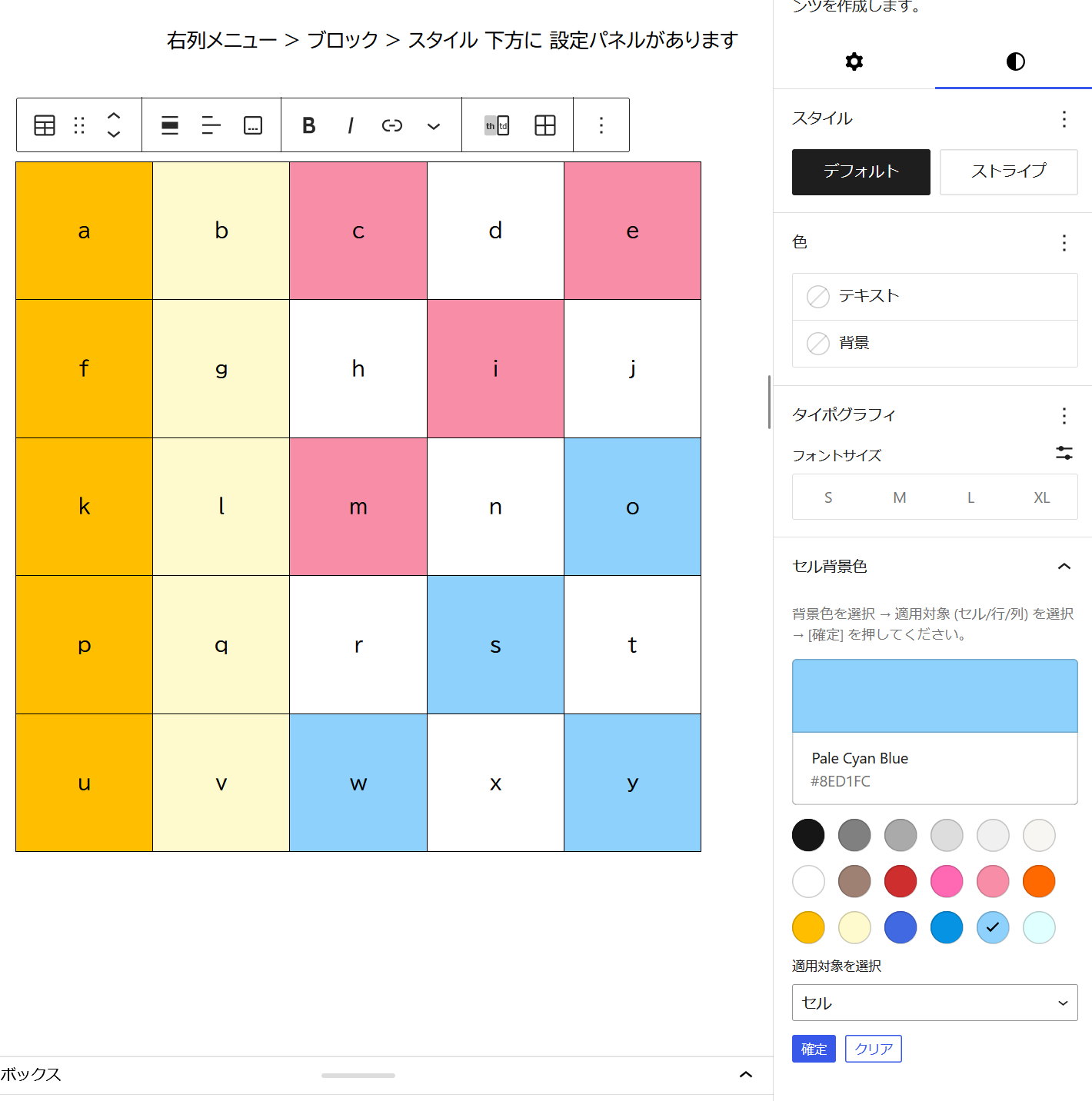Image resolution: width=1092 pixels, height=1101 pixels.
Task: Switch to the settings gear tab
Action: point(854,62)
